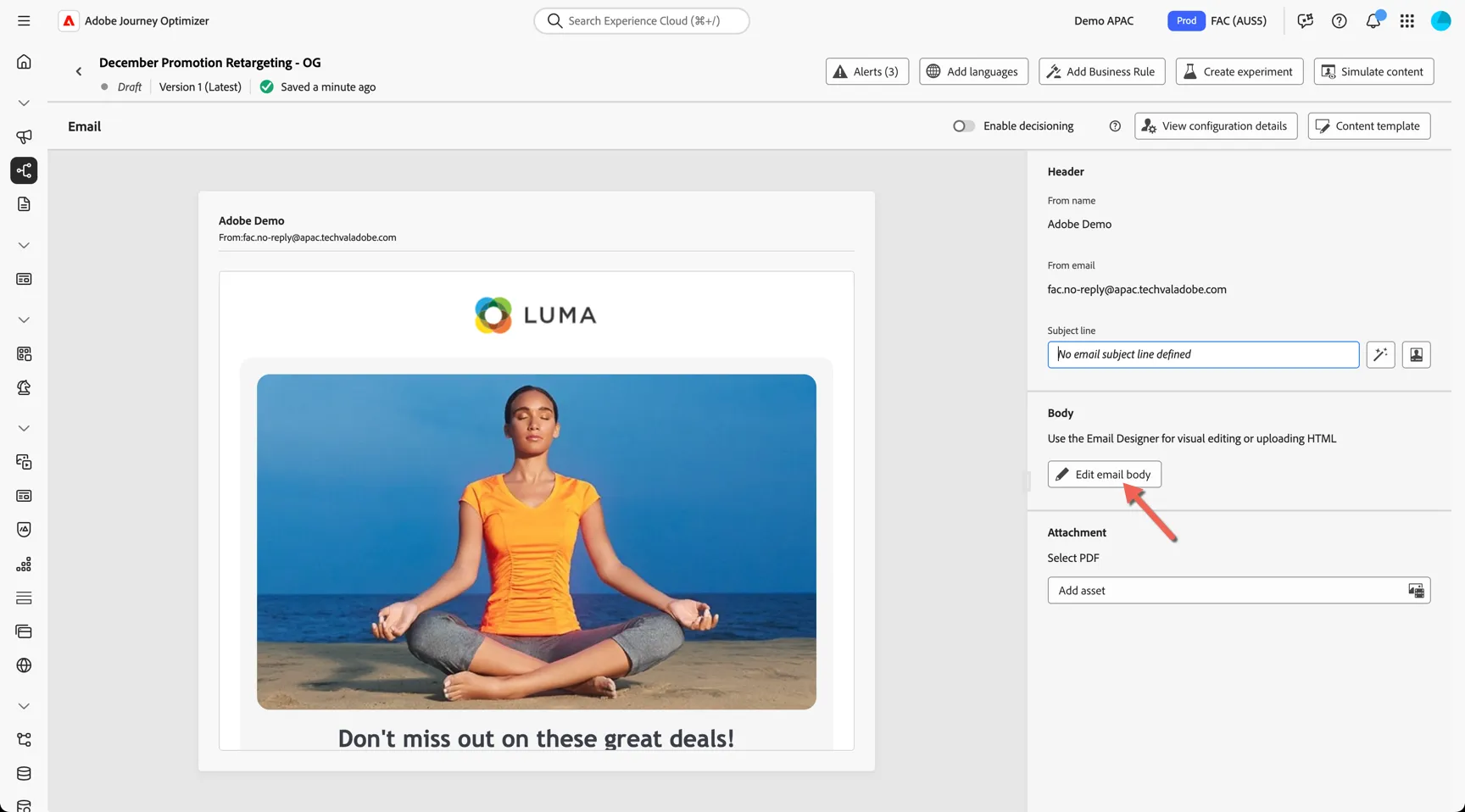Click 'Version 1 (Latest)' text
Screen dimensions: 1465x812
pyautogui.click(x=200, y=87)
